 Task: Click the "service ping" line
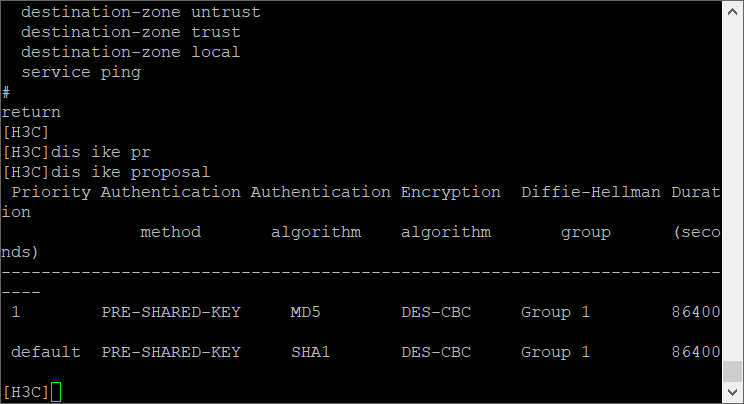pyautogui.click(x=81, y=72)
